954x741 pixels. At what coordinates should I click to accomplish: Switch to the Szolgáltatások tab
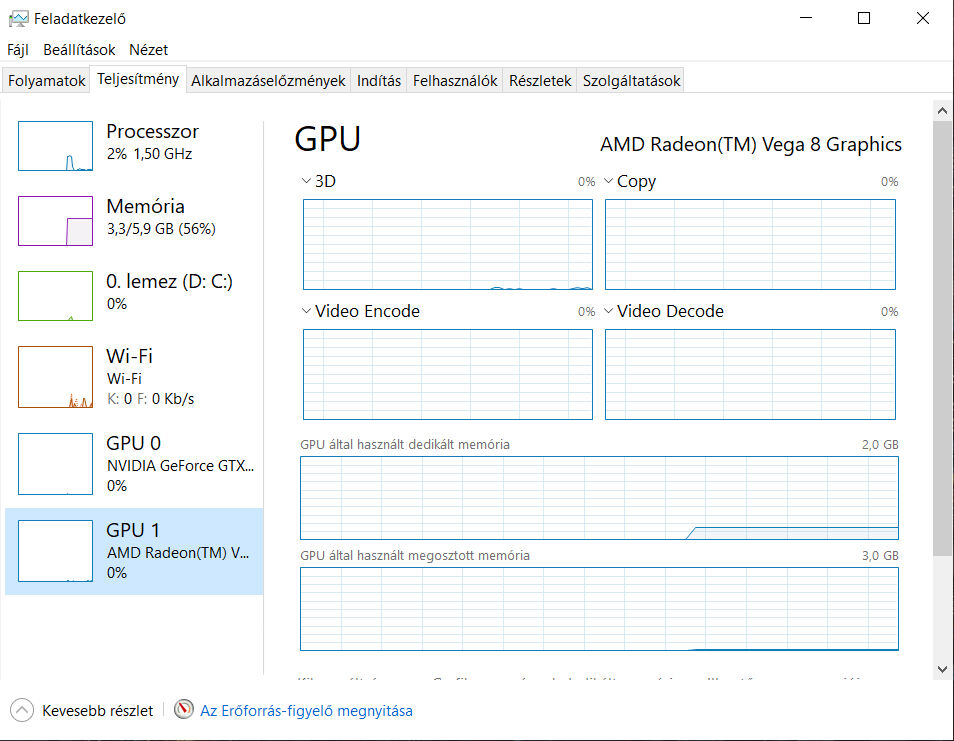tap(631, 81)
